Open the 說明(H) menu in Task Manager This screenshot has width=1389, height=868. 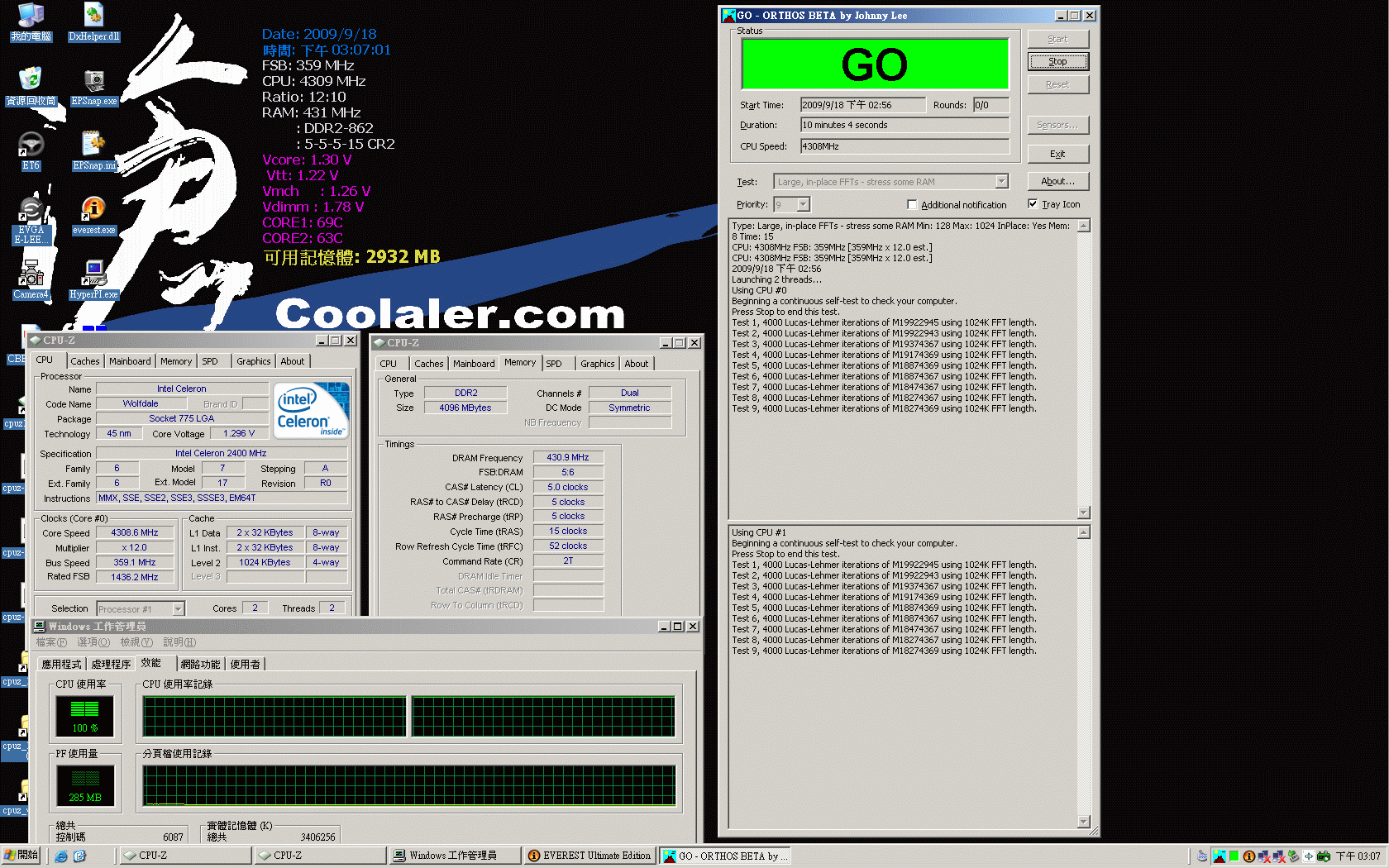click(x=179, y=642)
